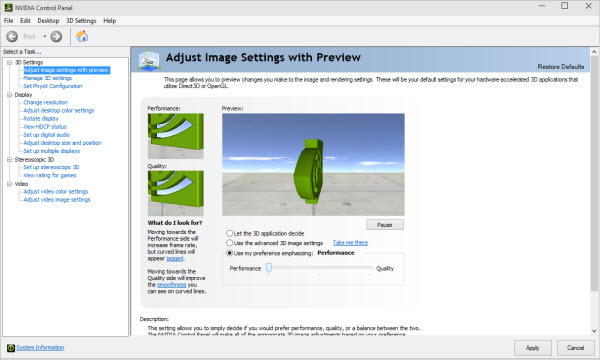This screenshot has height=360, width=600.
Task: Open the System Information link
Action: [x=40, y=348]
